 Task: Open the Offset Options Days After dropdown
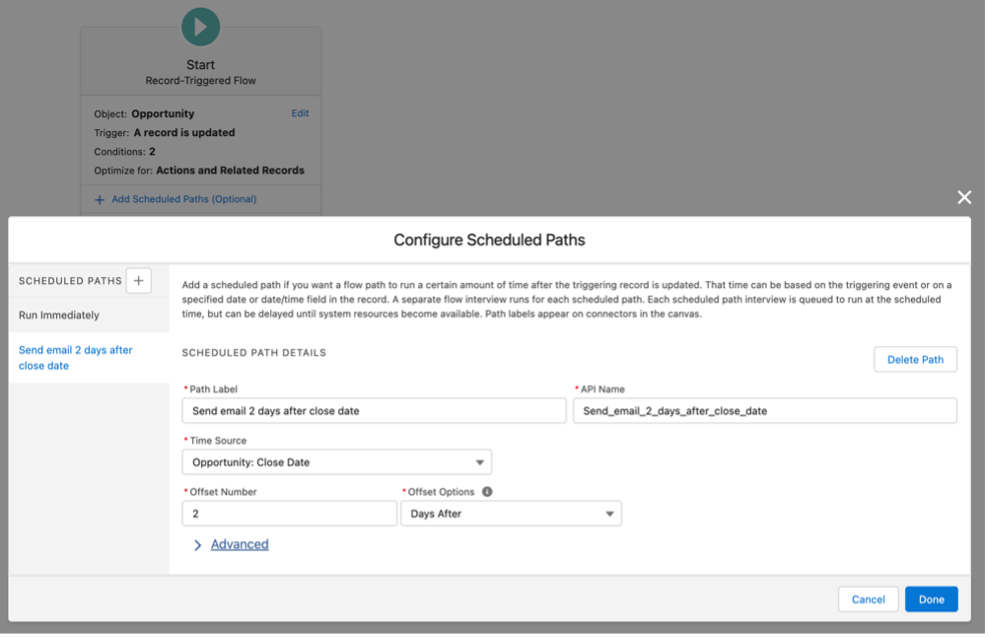[511, 514]
